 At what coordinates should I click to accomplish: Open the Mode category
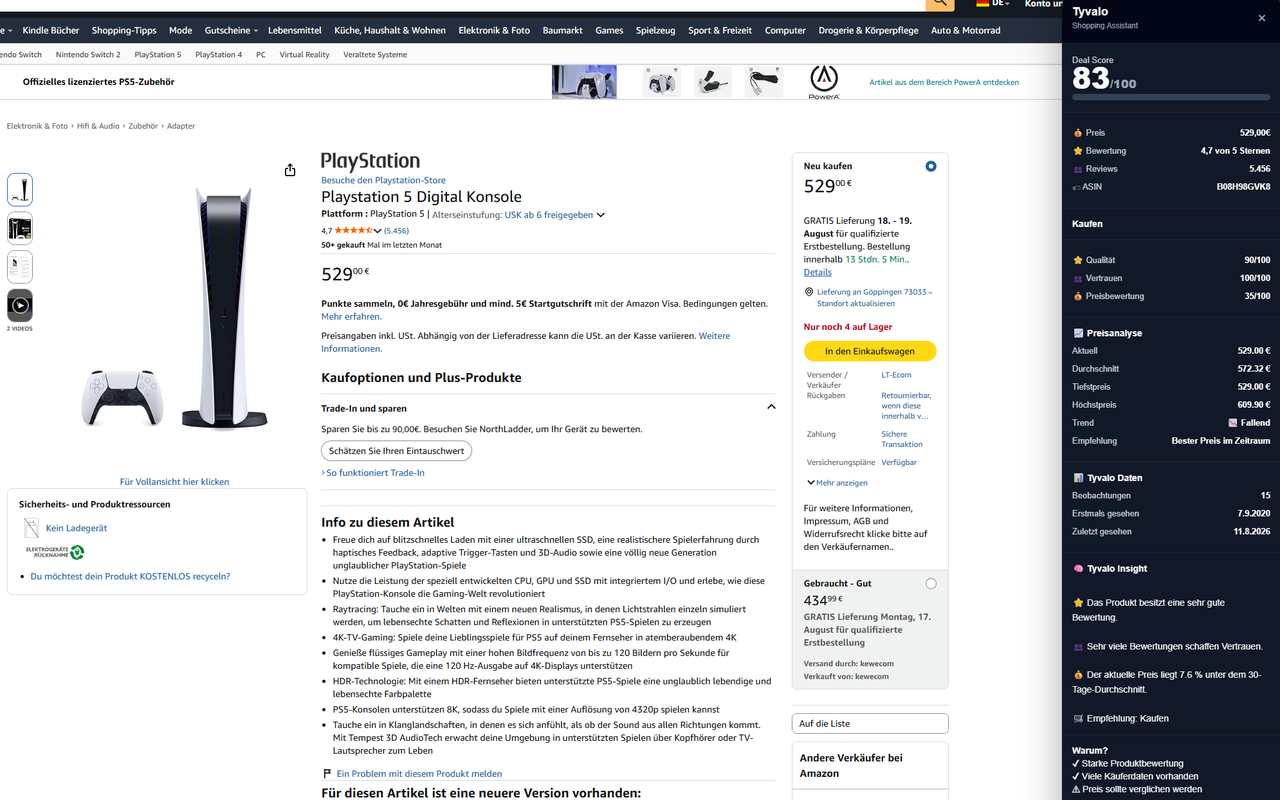tap(181, 31)
